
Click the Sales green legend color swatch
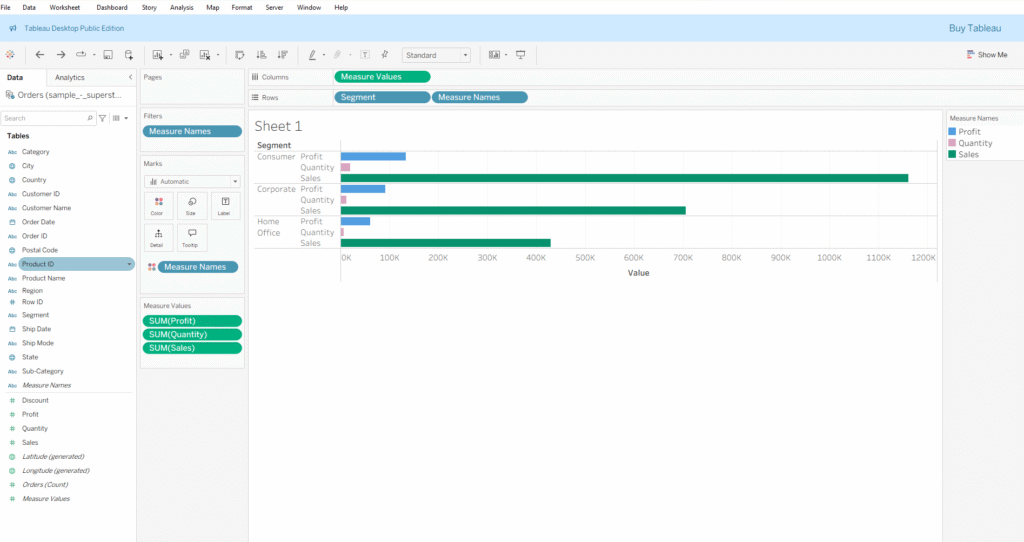953,154
